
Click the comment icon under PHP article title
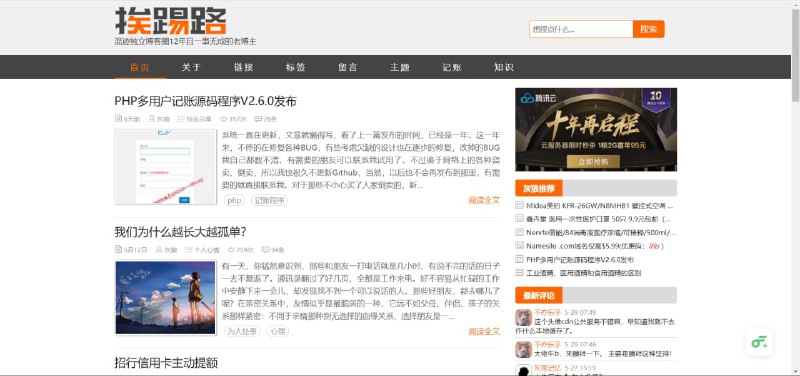click(x=258, y=118)
